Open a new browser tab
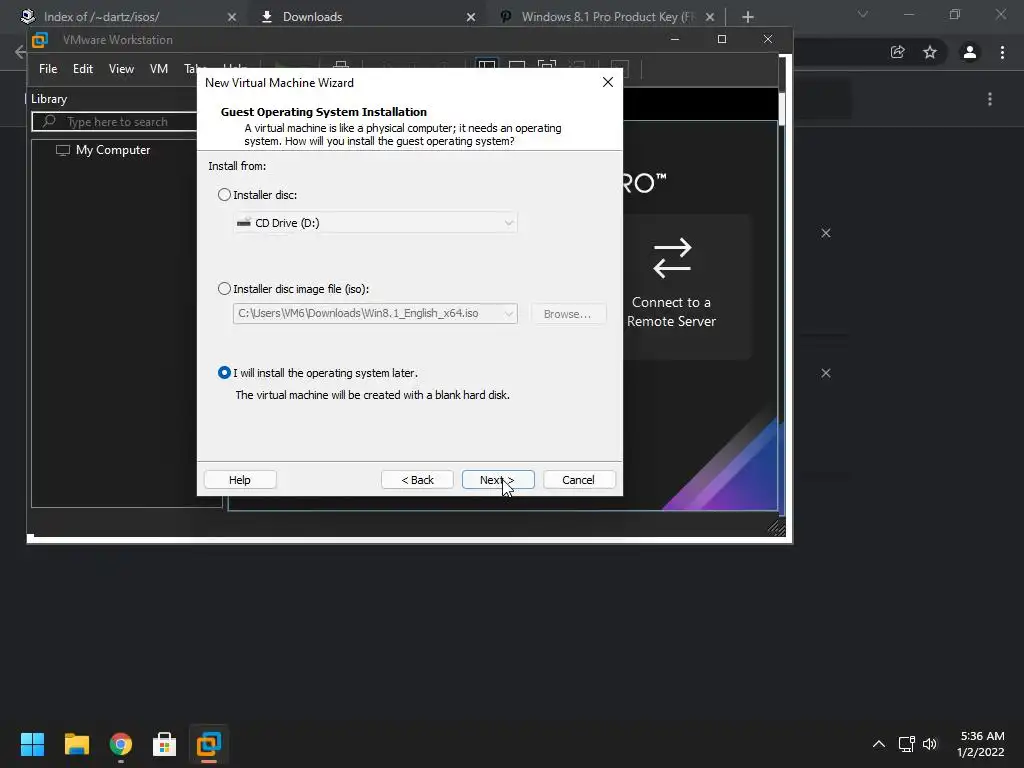This screenshot has height=768, width=1024. click(748, 17)
